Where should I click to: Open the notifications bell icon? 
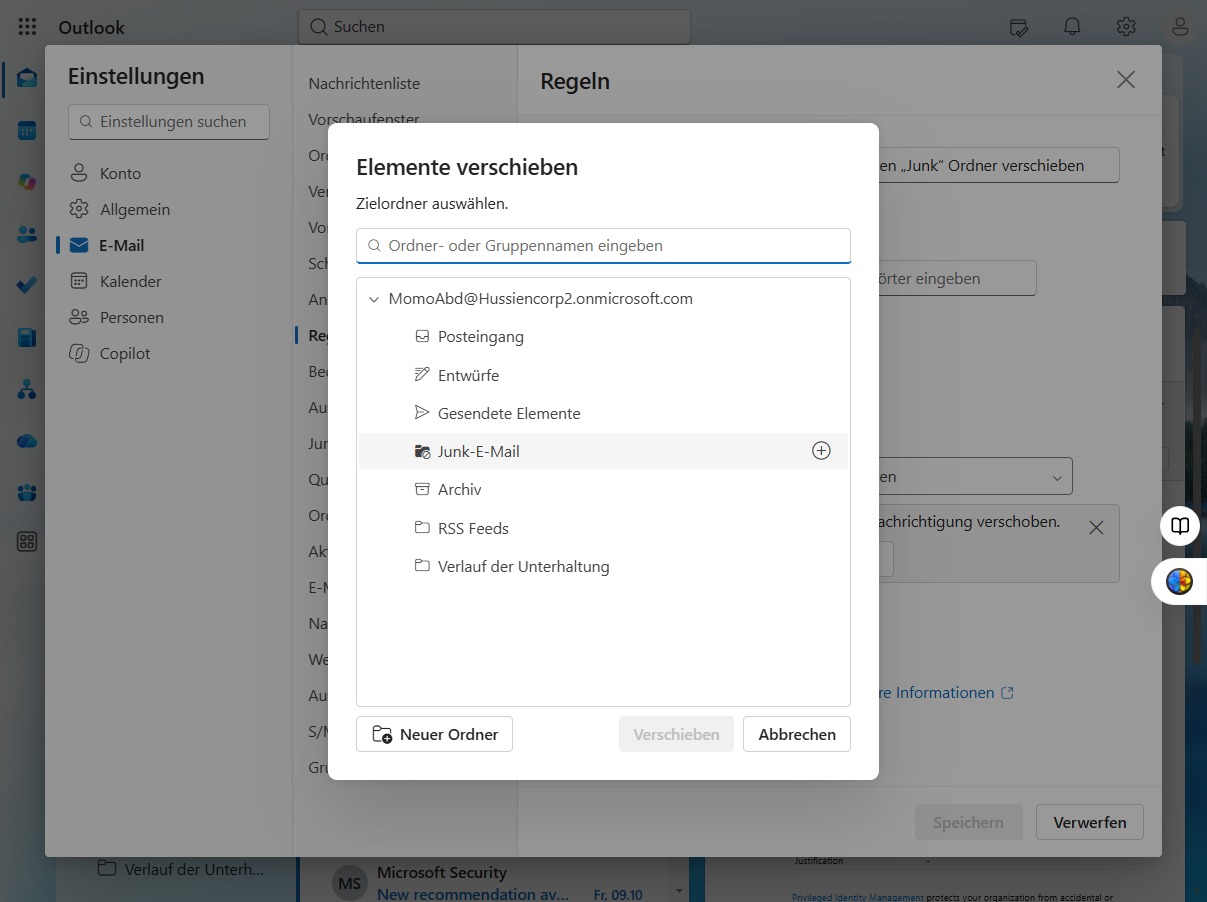tap(1072, 27)
